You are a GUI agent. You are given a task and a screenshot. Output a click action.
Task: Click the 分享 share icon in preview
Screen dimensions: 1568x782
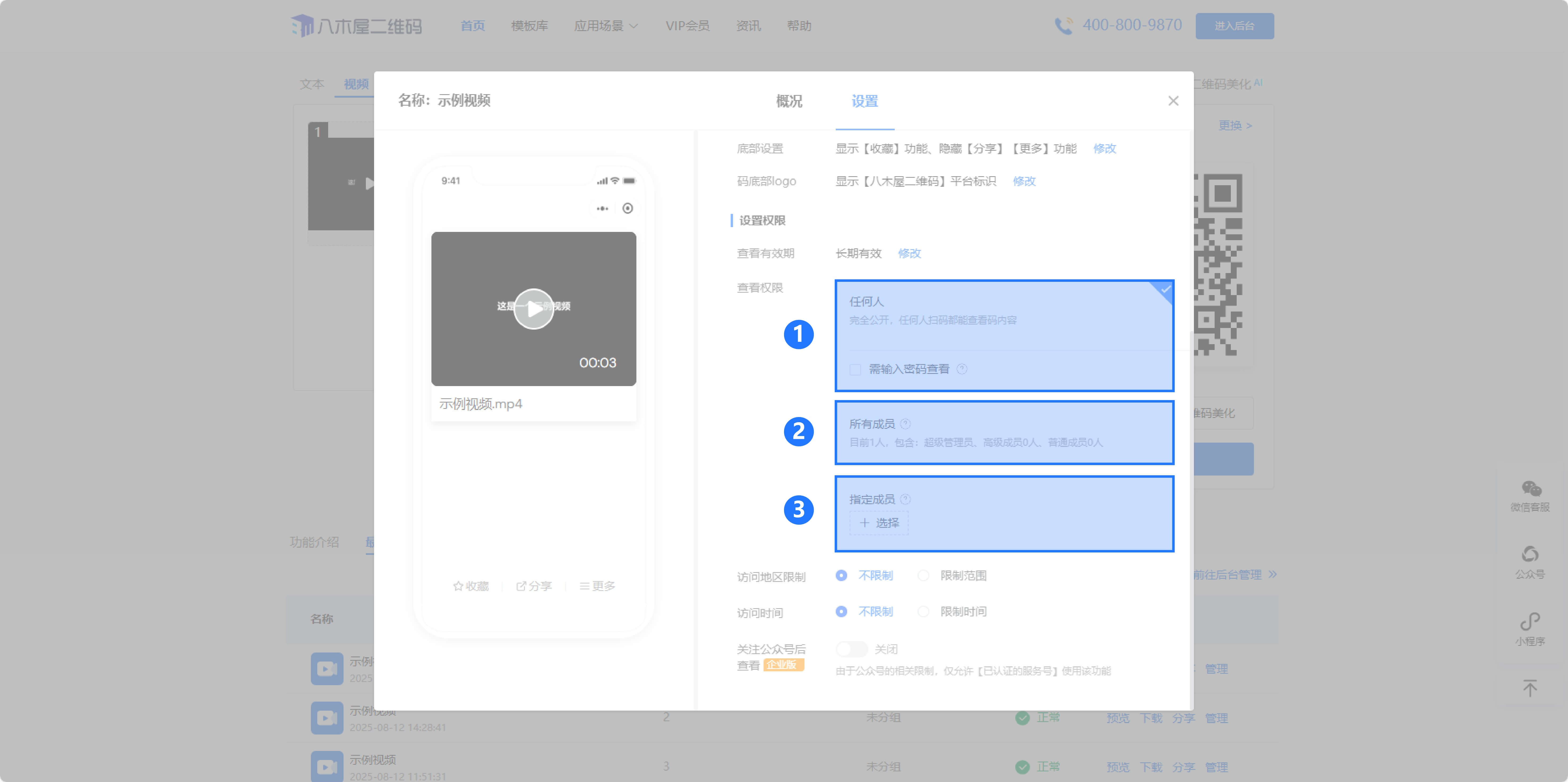pyautogui.click(x=521, y=586)
